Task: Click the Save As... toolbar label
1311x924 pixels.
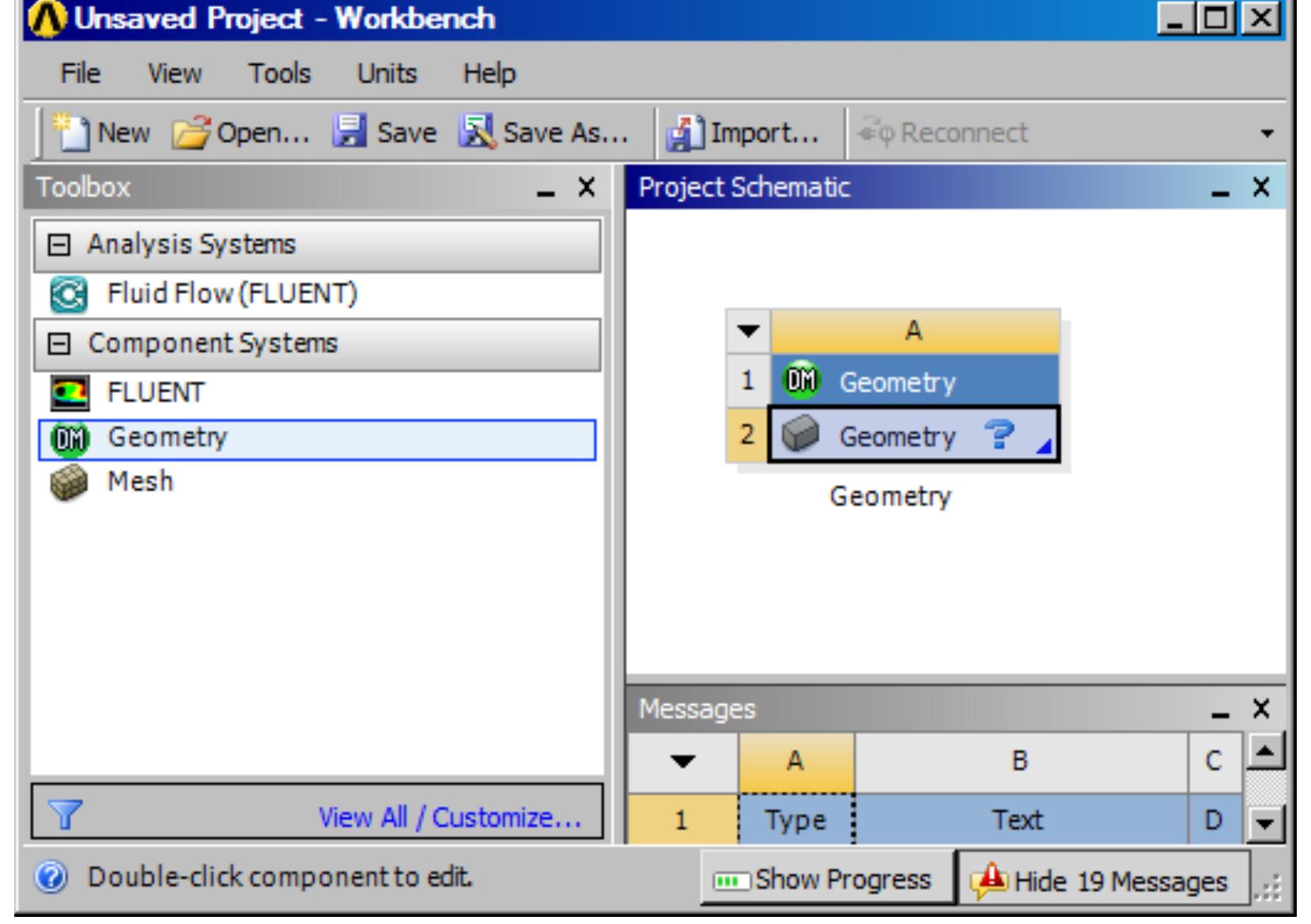Action: pyautogui.click(x=566, y=133)
